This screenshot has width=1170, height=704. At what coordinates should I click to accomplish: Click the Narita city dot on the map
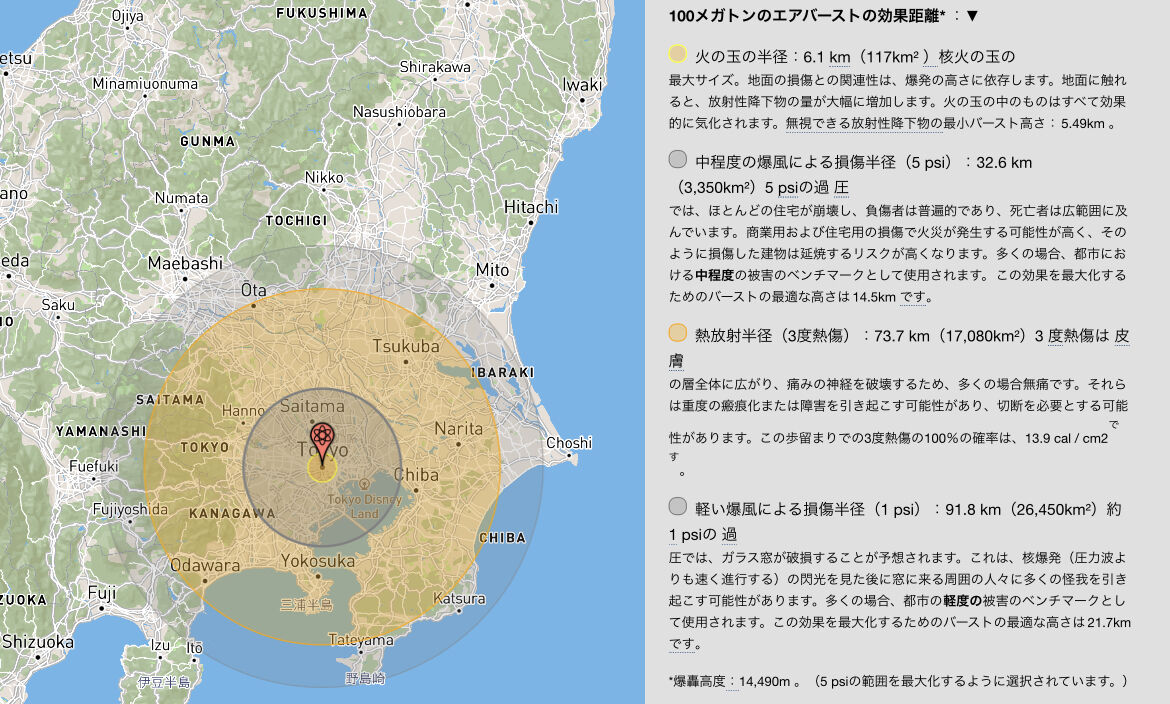click(x=458, y=443)
